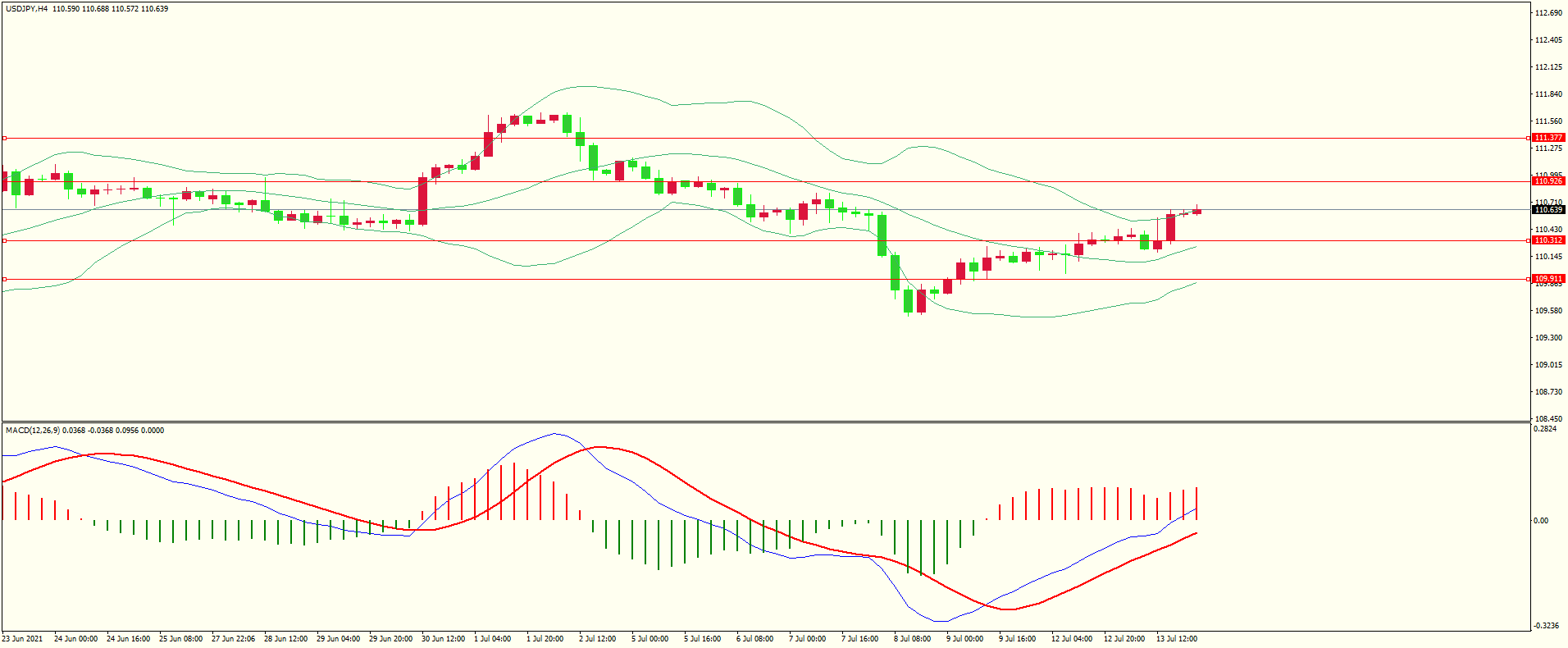Click the 0.2824 MACD scale value
This screenshot has width=1568, height=648.
click(x=1545, y=429)
